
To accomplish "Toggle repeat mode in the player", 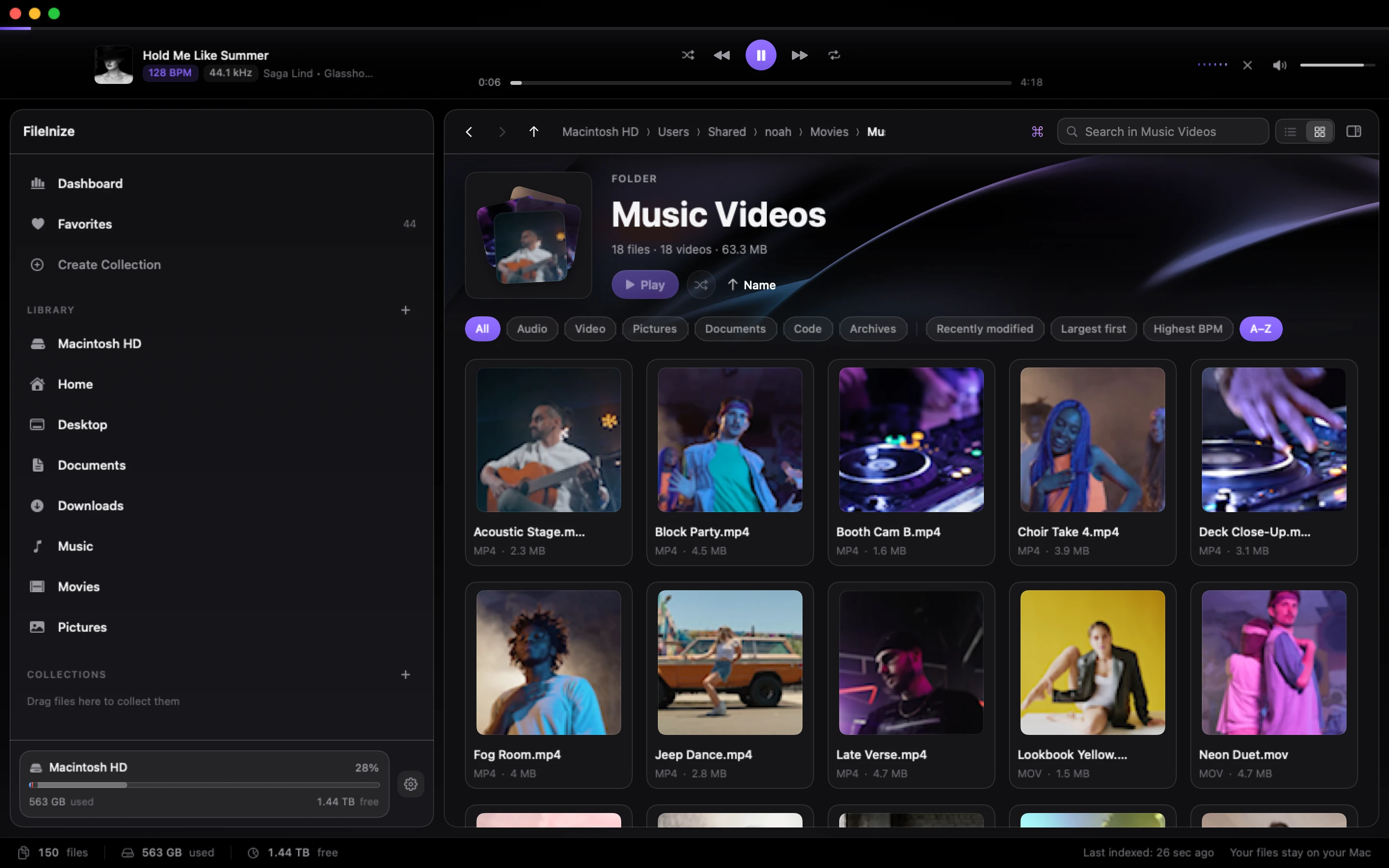I will [834, 55].
